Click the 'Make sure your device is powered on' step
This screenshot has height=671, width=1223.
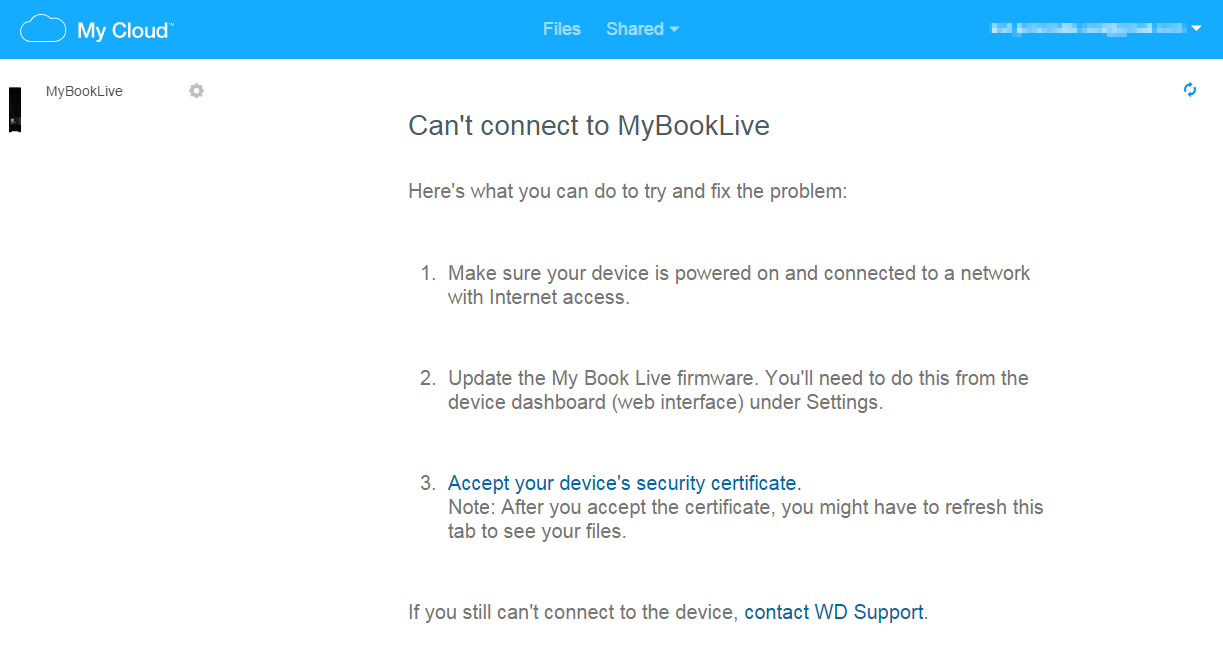(739, 285)
